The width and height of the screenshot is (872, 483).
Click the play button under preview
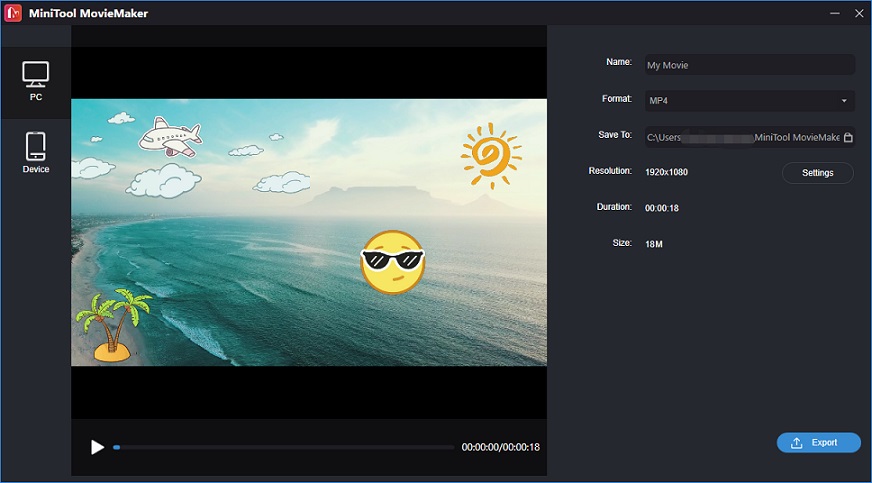(97, 447)
